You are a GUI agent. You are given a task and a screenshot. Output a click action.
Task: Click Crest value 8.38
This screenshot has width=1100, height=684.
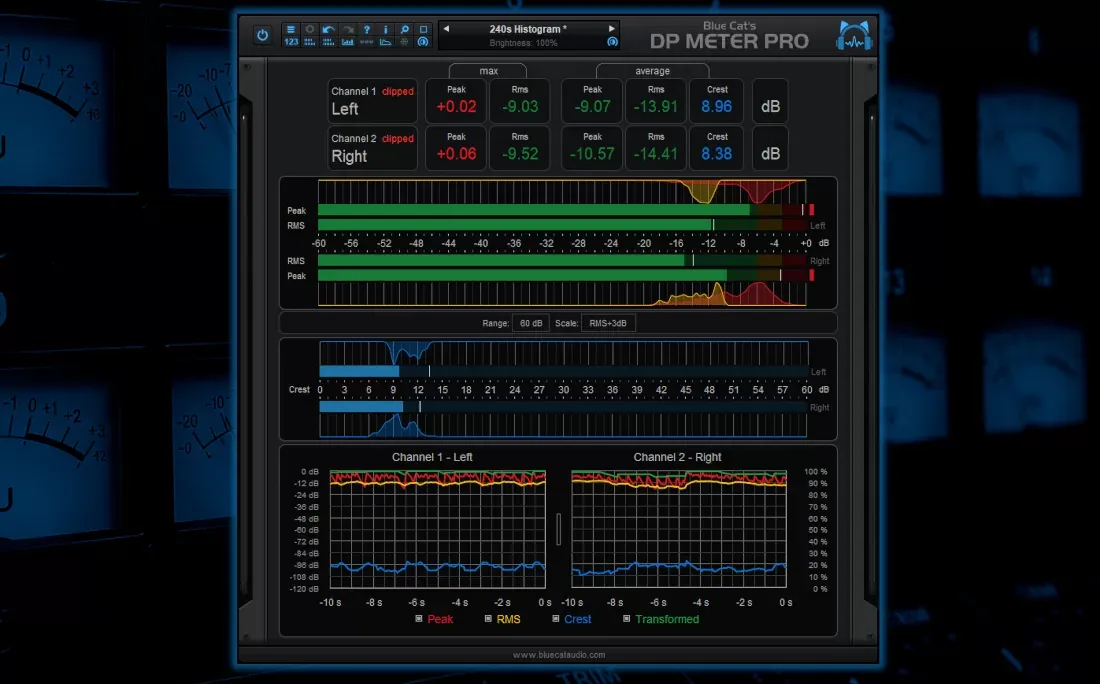click(716, 154)
